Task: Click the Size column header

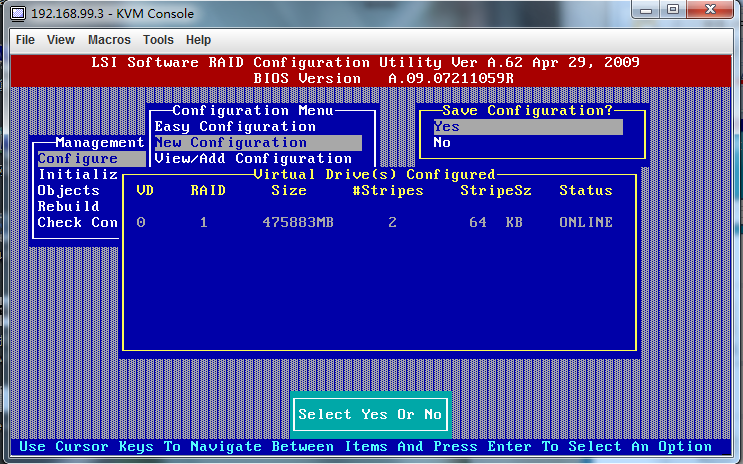Action: click(x=289, y=191)
